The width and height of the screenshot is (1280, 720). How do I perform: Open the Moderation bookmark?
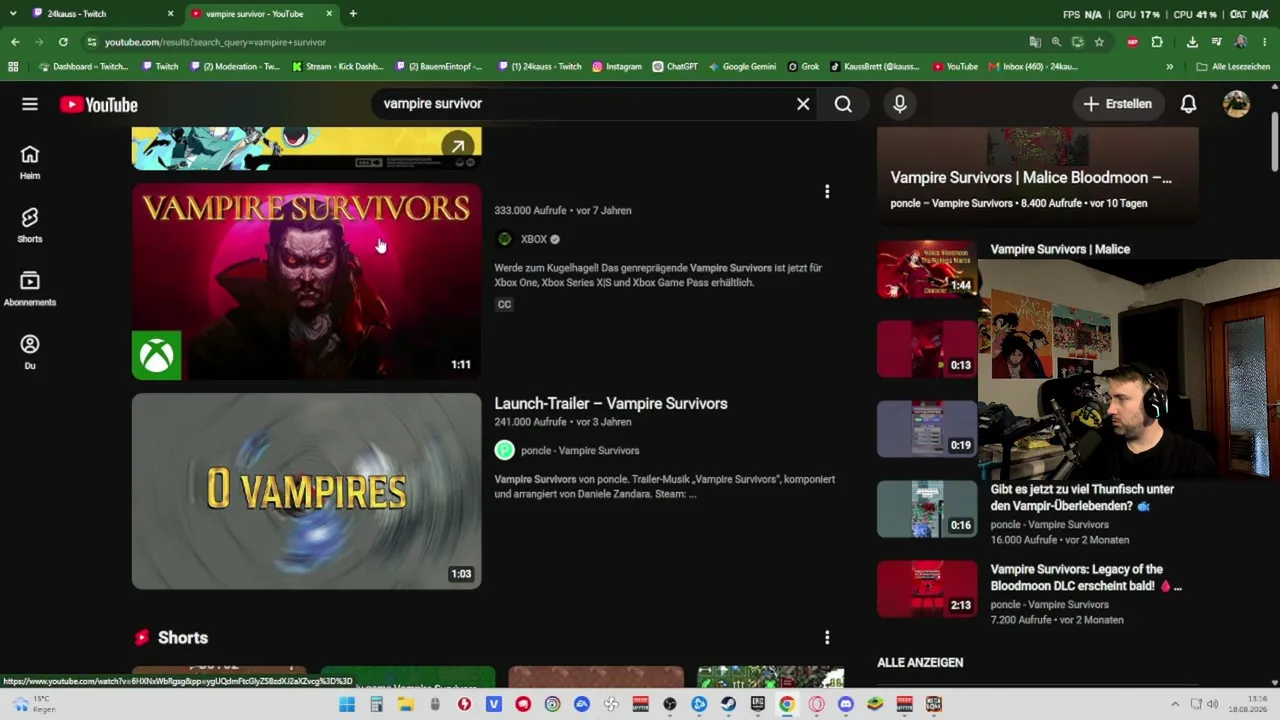(x=235, y=67)
